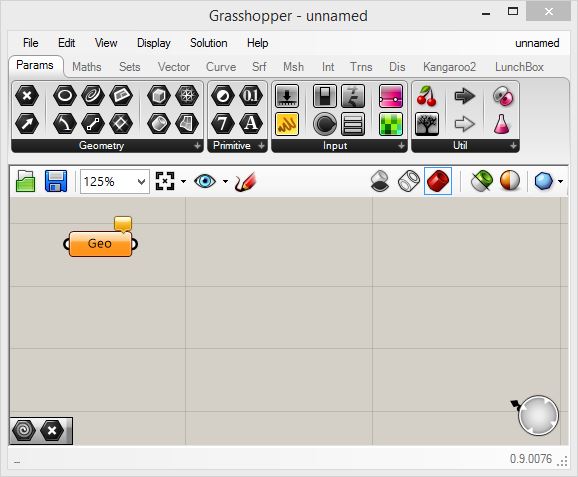
Task: Open the file browser folder button
Action: 25,181
